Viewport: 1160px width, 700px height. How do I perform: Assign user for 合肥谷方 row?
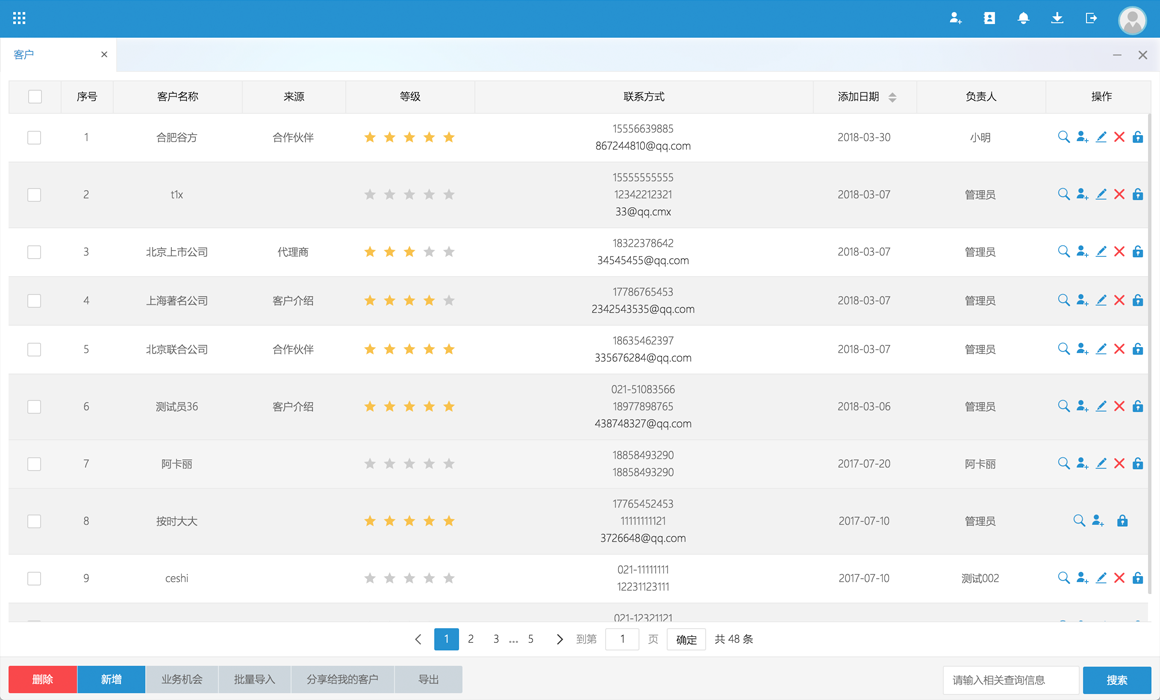(x=1082, y=137)
